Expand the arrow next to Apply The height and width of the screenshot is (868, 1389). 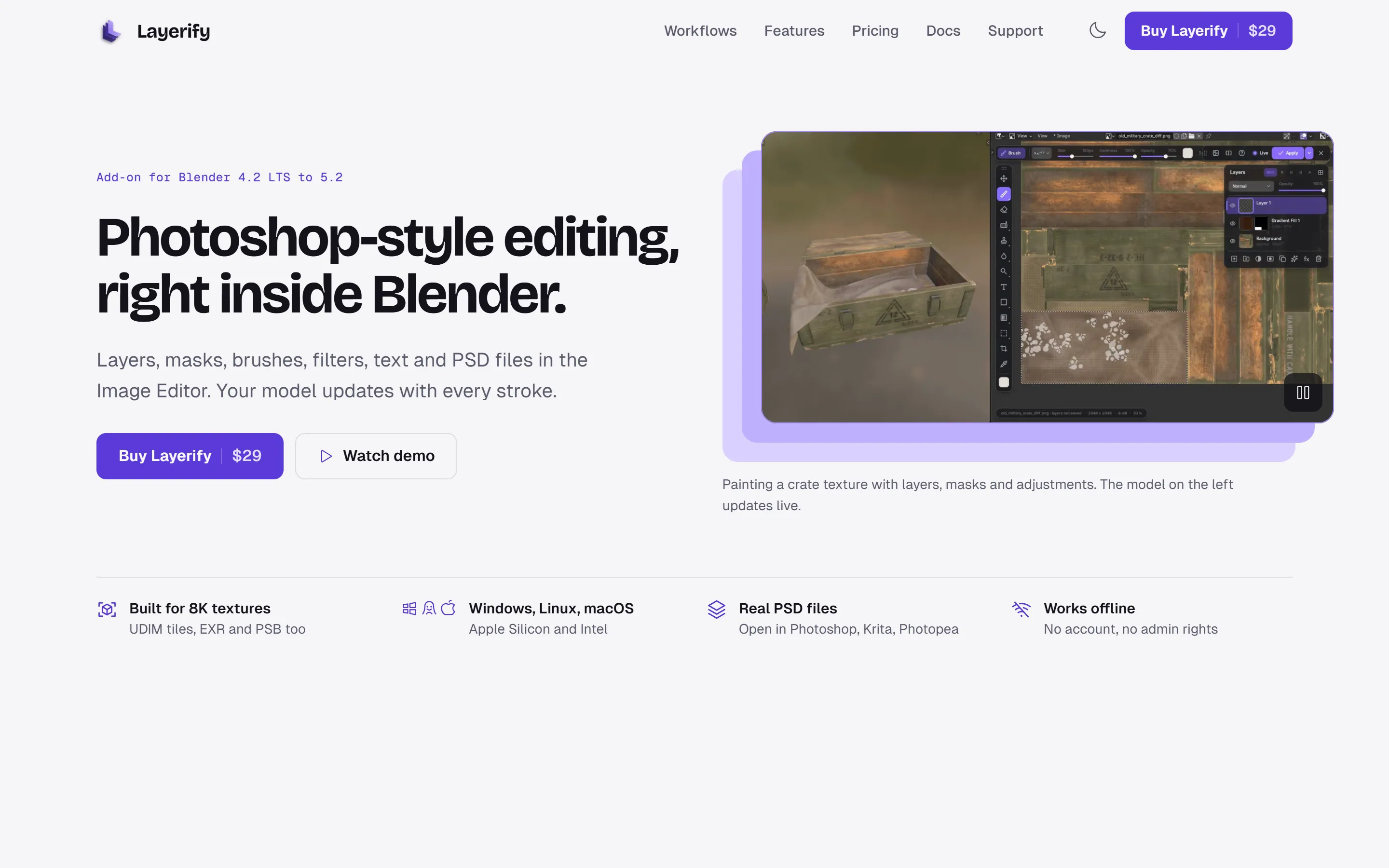(x=1308, y=153)
